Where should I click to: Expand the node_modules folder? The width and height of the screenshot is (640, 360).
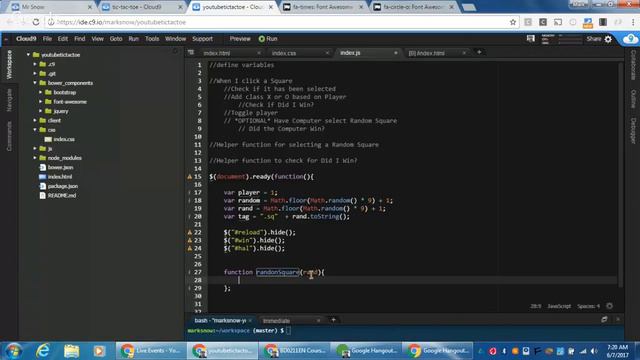[x=35, y=158]
